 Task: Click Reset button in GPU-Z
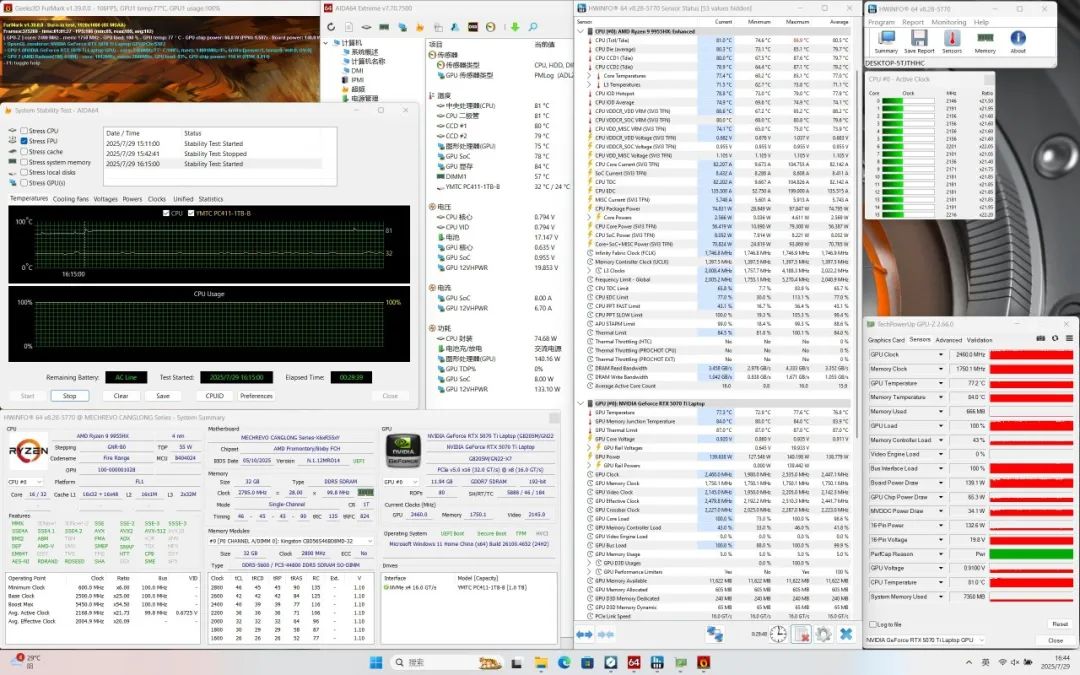click(1059, 624)
